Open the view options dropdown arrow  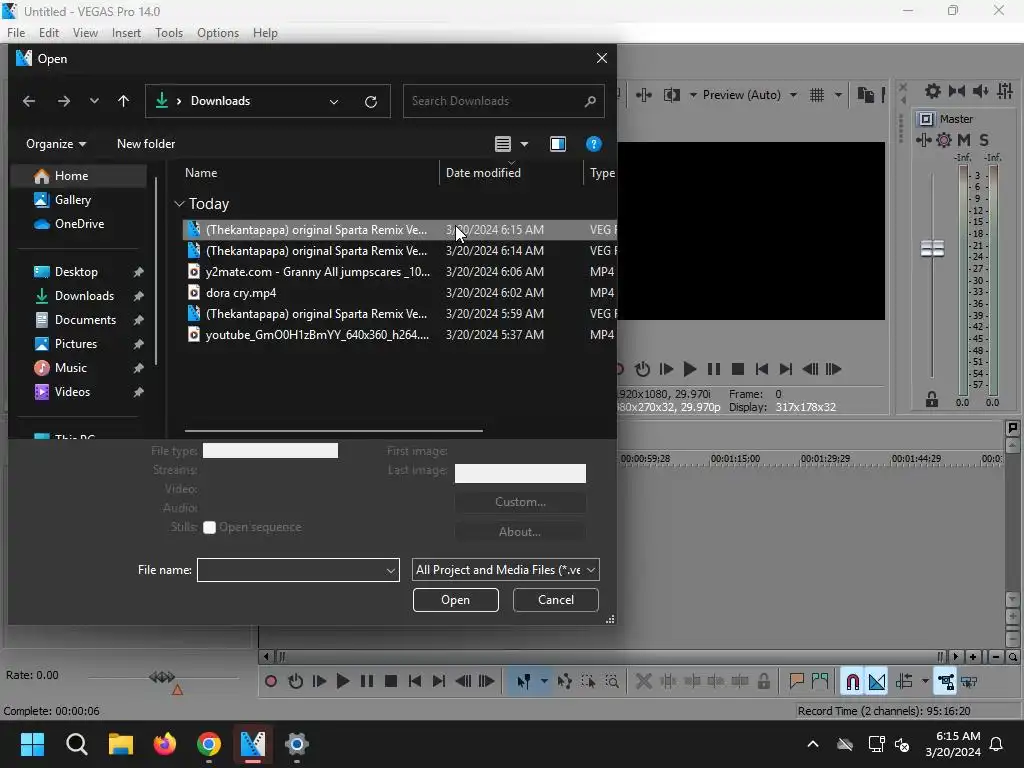(x=524, y=144)
